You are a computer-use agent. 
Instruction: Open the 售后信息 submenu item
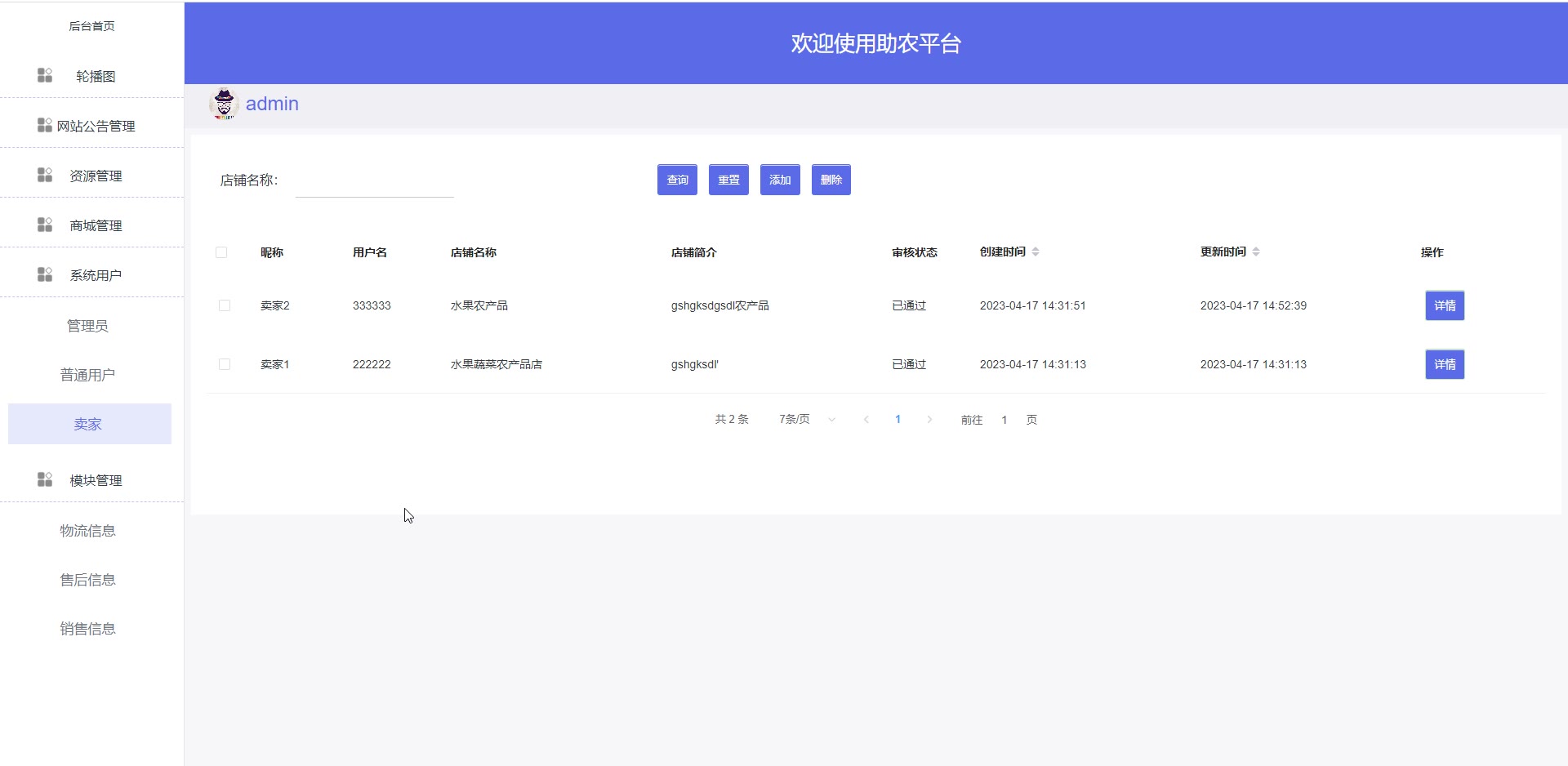click(87, 580)
